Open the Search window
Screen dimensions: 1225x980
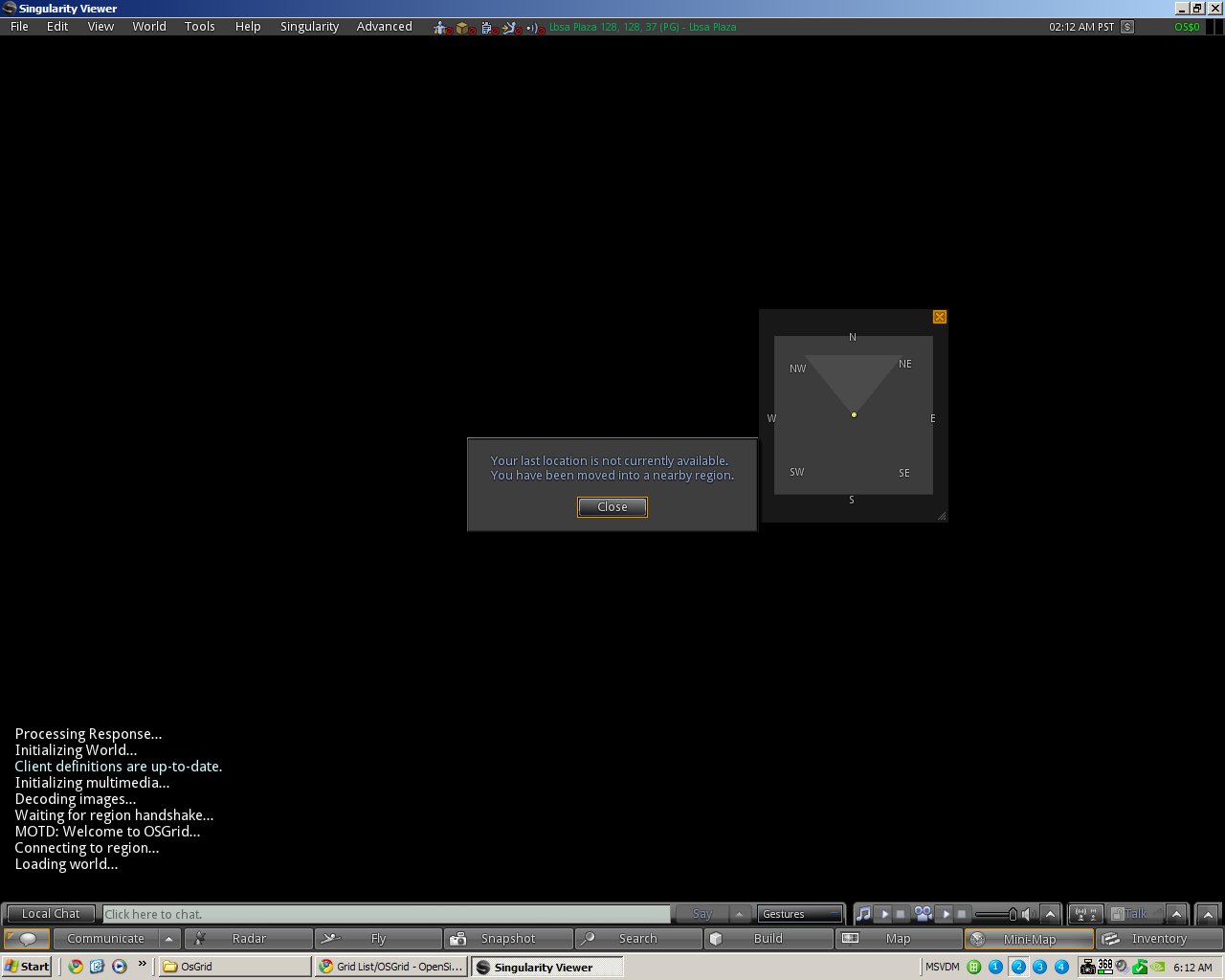638,938
